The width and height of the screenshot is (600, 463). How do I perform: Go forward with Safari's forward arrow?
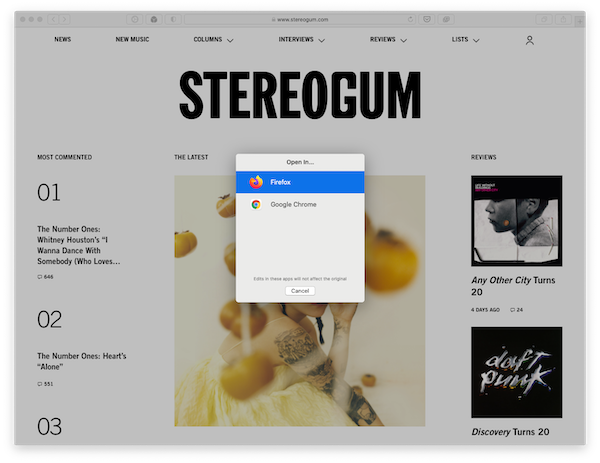(64, 19)
